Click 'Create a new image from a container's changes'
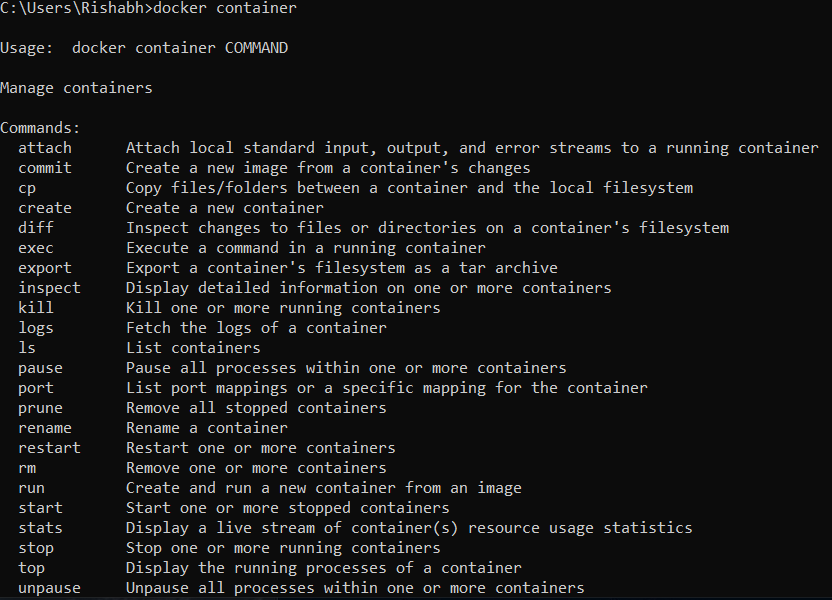The height and width of the screenshot is (600, 832). (328, 168)
